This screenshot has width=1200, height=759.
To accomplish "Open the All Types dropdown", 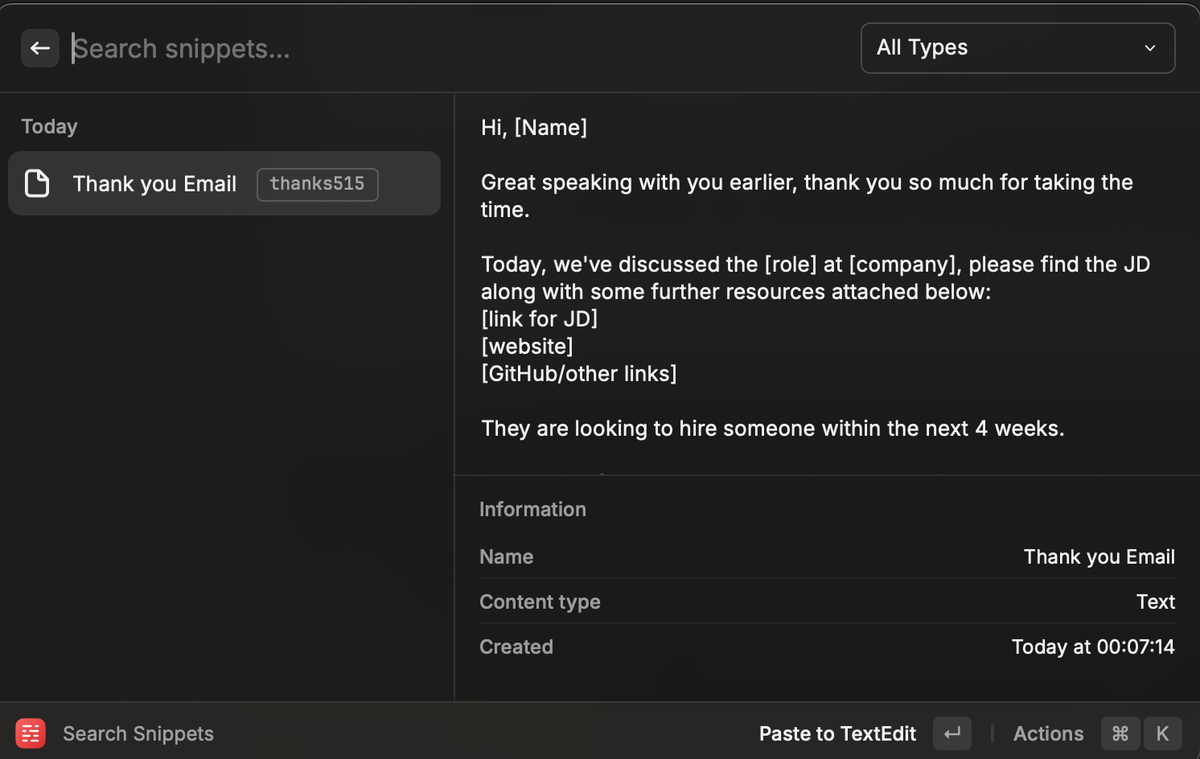I will coord(1018,48).
